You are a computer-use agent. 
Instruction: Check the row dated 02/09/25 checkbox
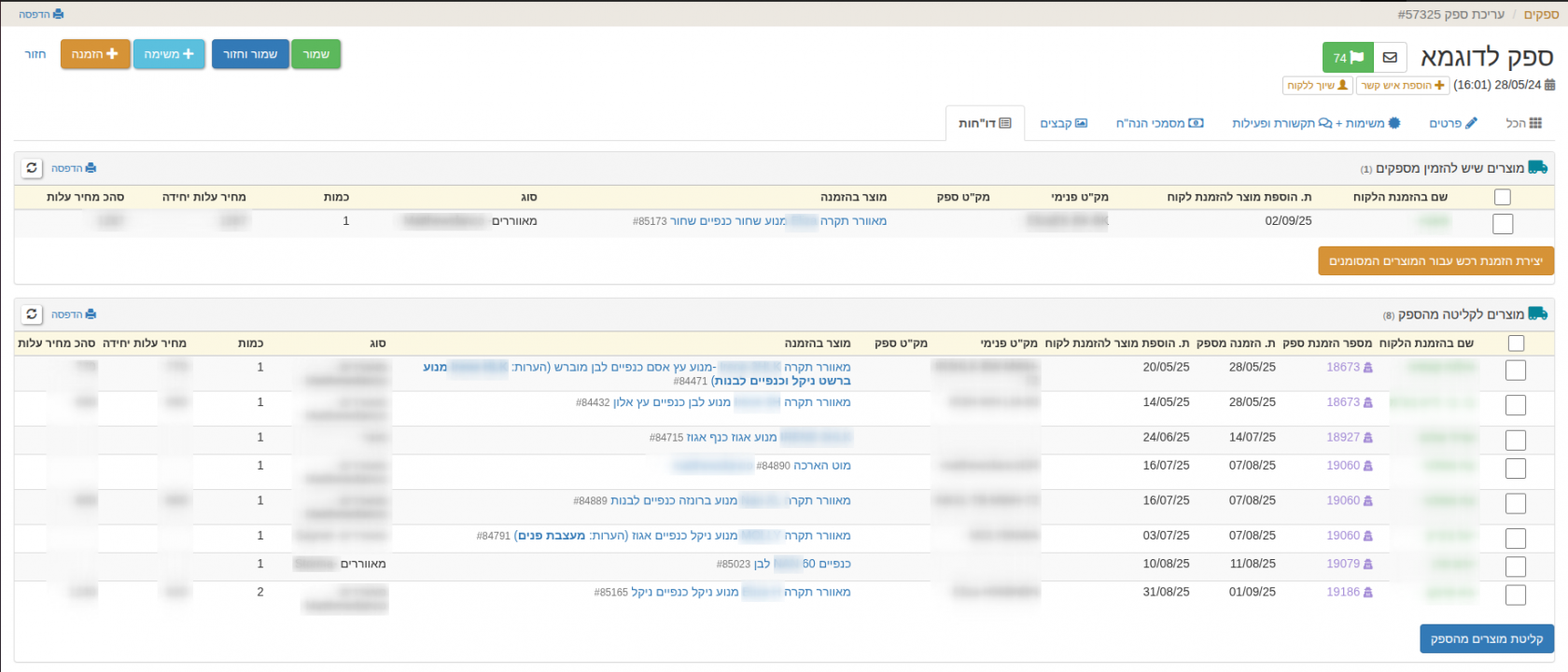(1502, 223)
